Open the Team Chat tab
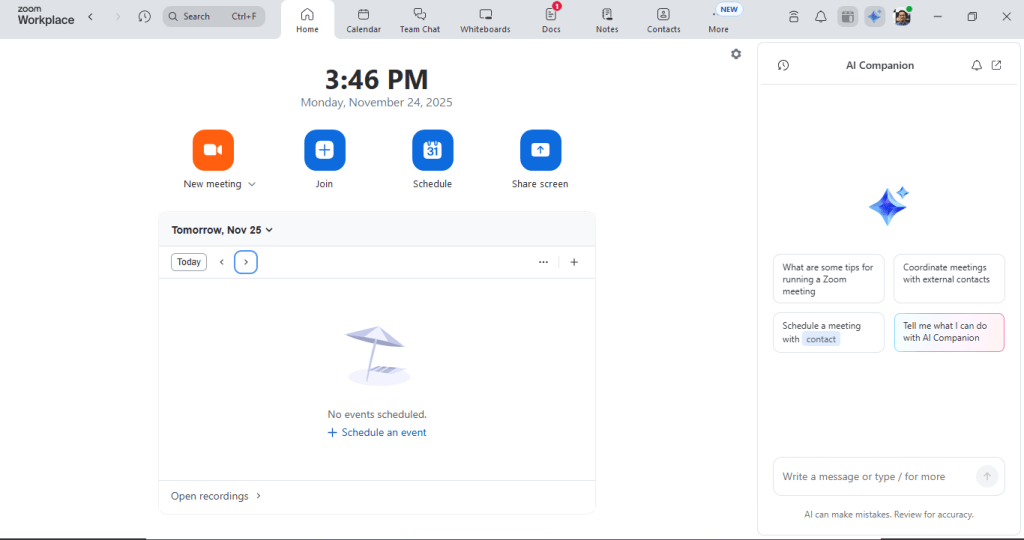This screenshot has height=540, width=1024. [420, 20]
